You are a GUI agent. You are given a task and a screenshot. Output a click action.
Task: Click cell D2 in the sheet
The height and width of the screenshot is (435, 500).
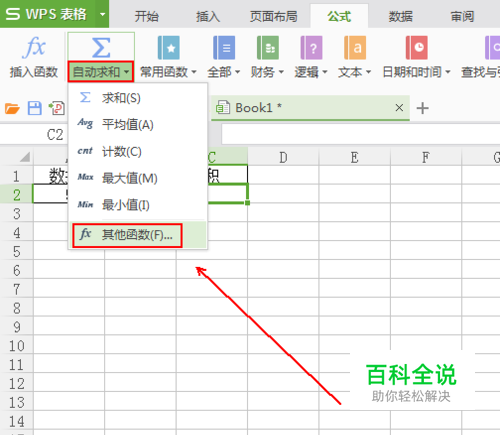click(283, 194)
